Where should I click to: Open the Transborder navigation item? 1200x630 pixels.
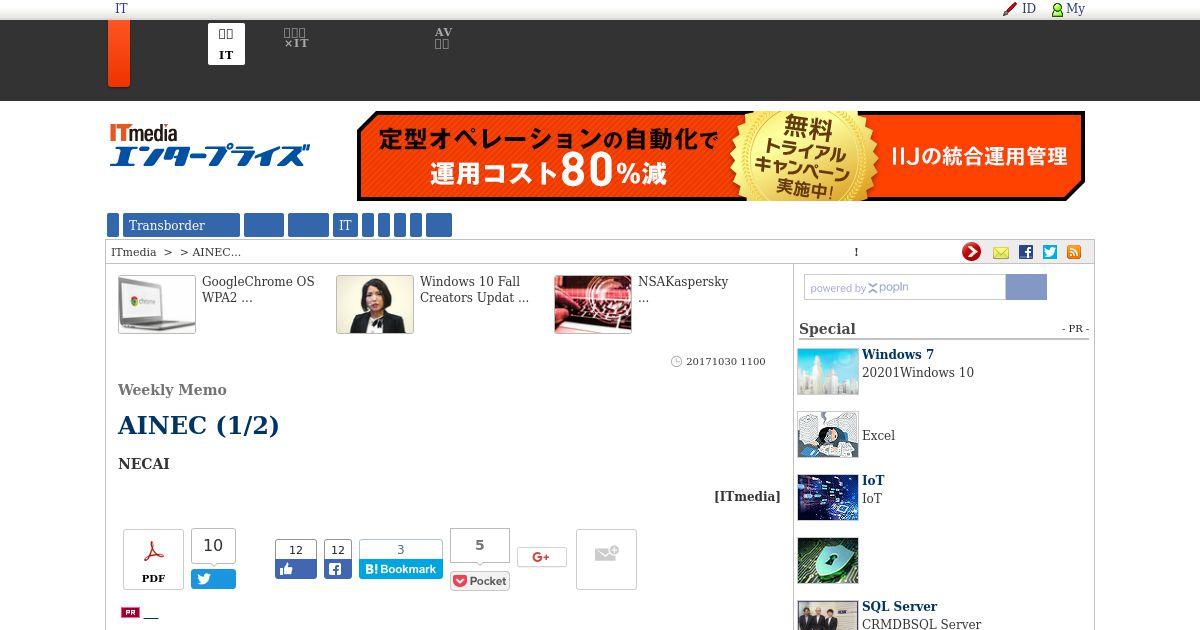181,225
